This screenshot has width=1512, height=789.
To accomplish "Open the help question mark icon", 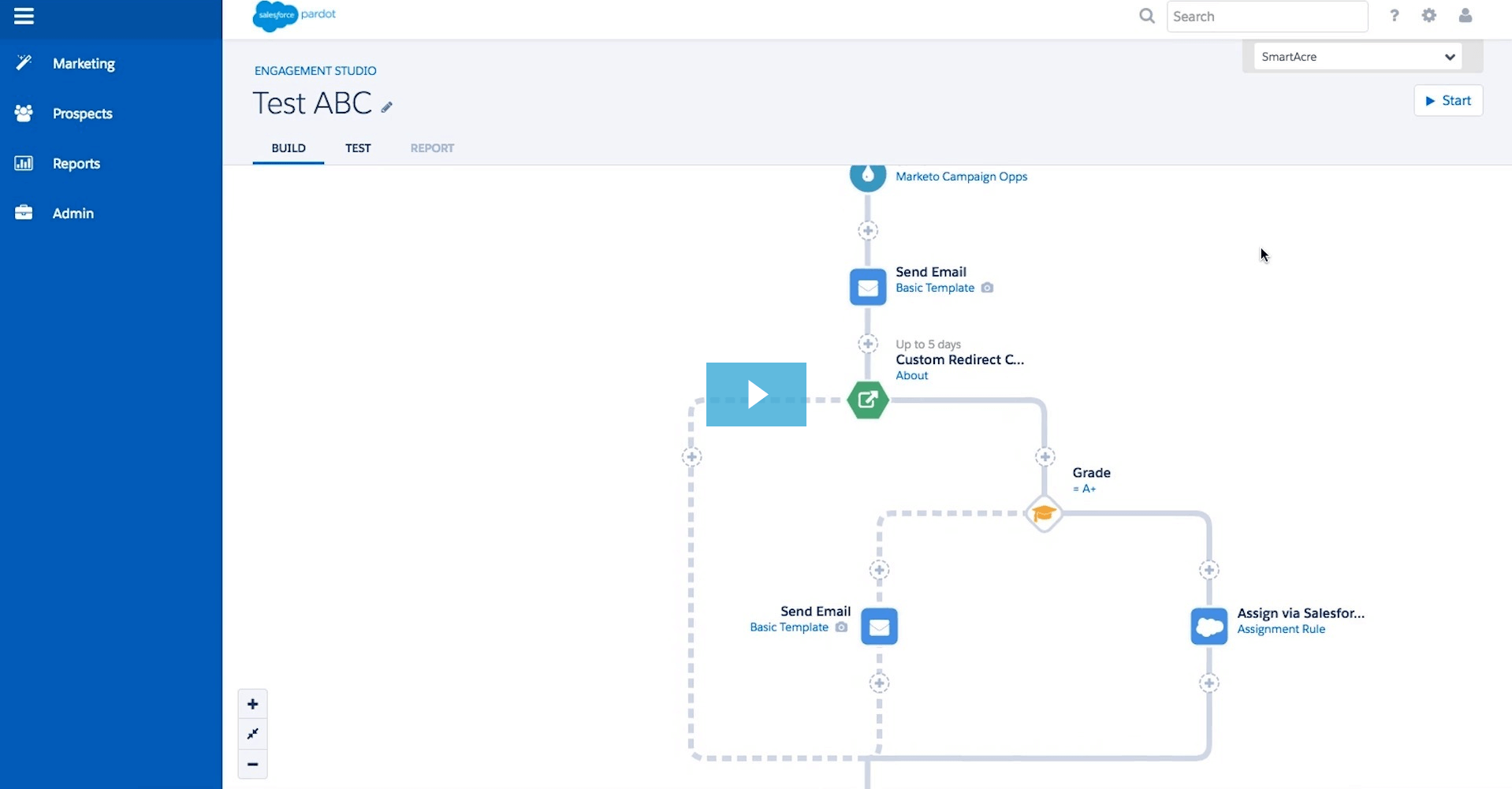I will point(1395,15).
